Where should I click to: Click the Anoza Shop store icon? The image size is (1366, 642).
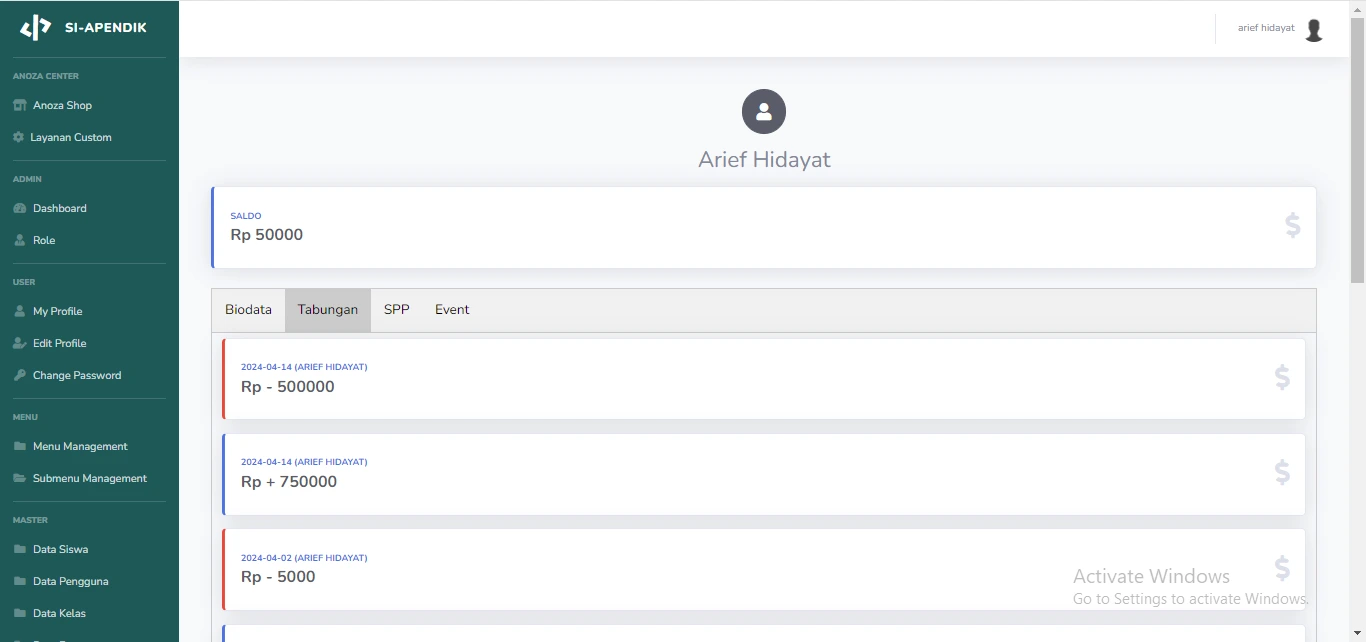[19, 105]
